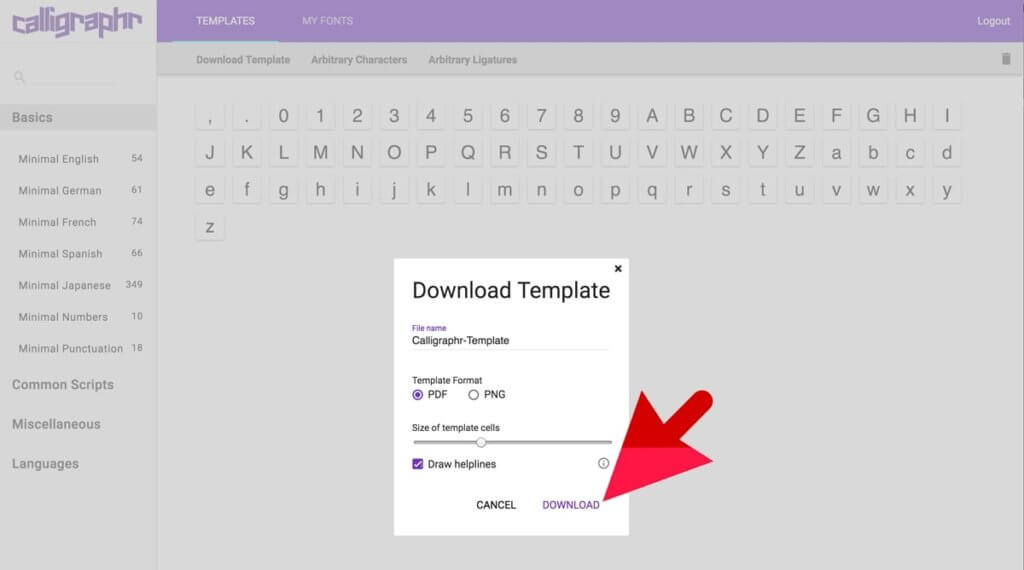Click the File name input field
The image size is (1024, 570).
click(511, 340)
